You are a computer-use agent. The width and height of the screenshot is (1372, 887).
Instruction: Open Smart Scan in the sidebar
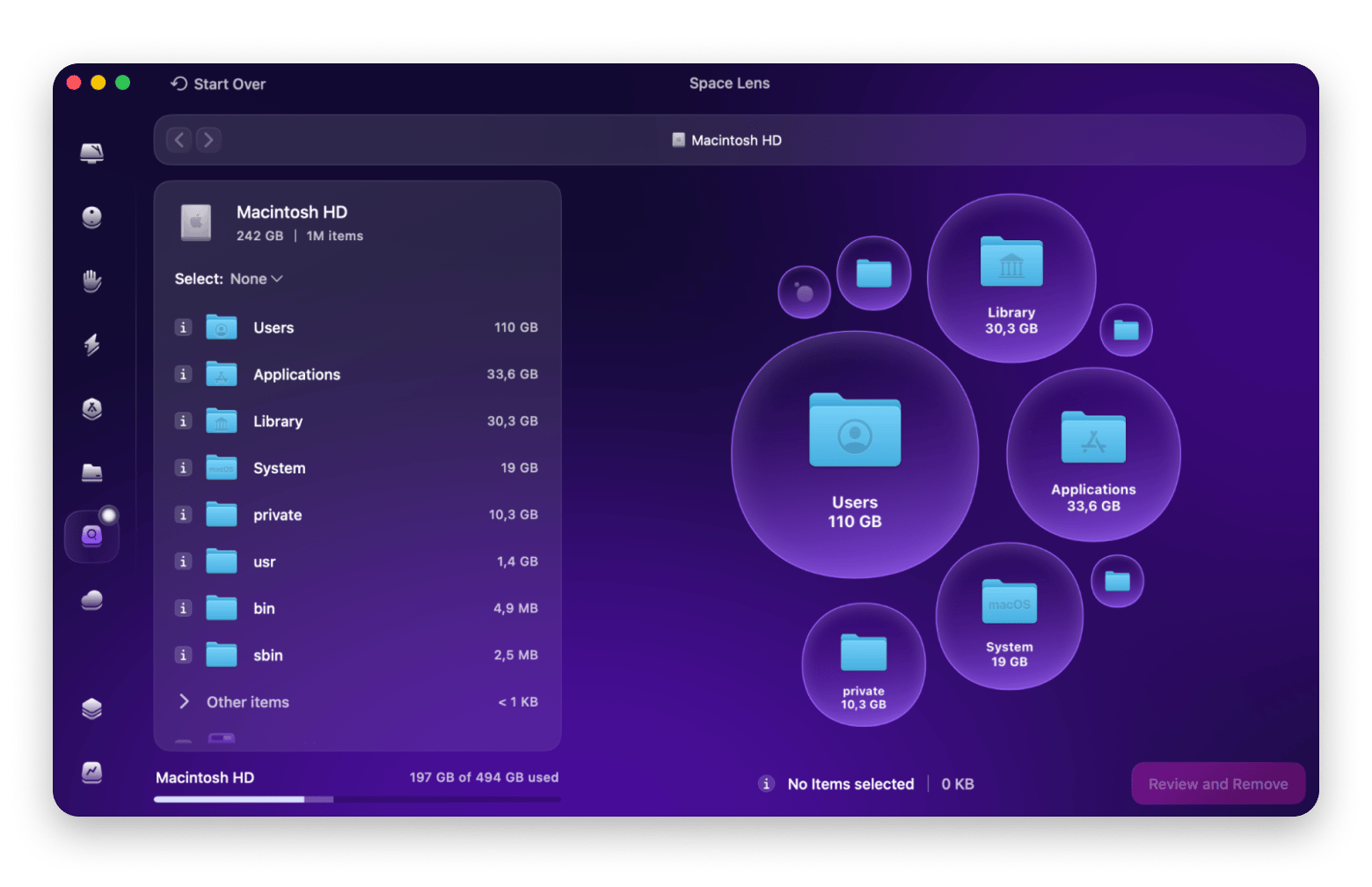pyautogui.click(x=91, y=153)
